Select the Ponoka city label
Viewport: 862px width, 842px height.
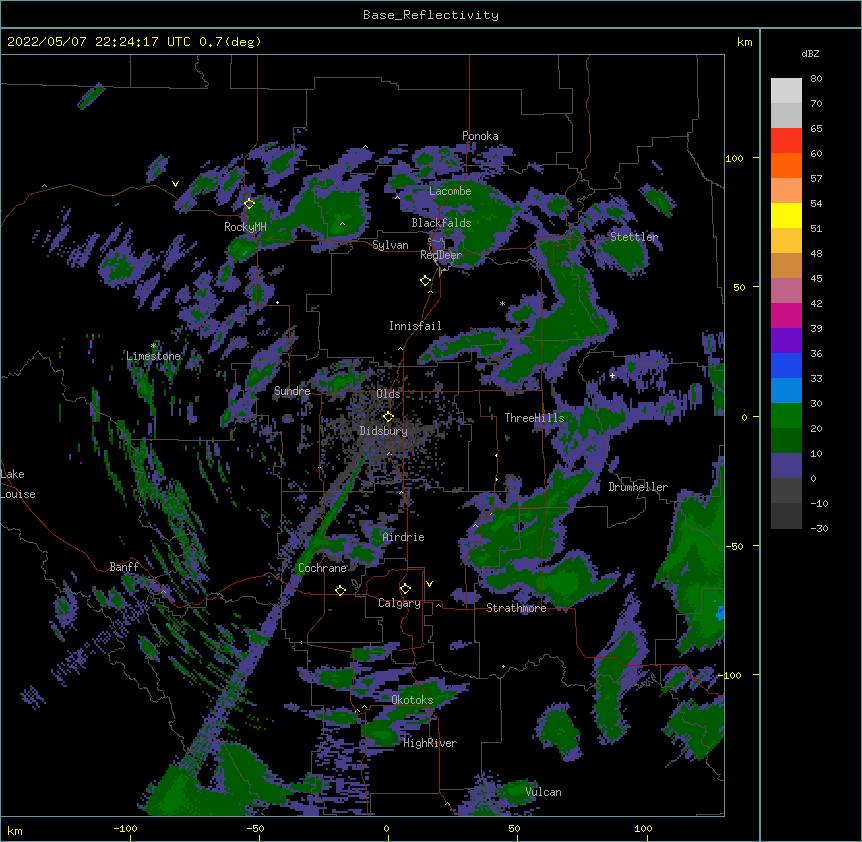point(480,136)
